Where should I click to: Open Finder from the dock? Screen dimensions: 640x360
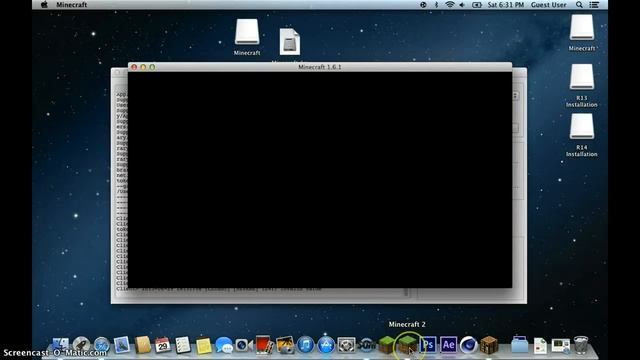pyautogui.click(x=60, y=345)
